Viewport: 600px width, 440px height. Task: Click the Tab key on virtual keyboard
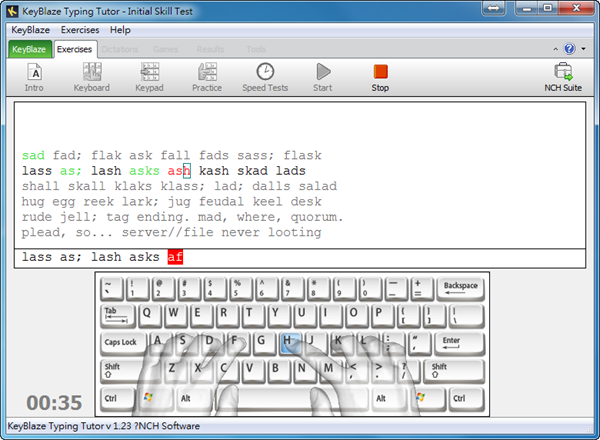point(117,316)
